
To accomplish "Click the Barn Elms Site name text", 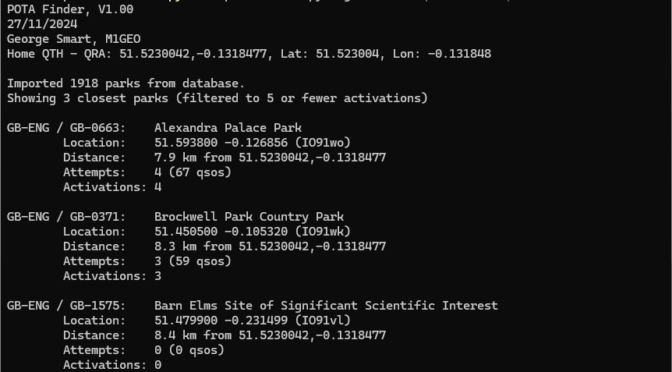I will 326,306.
